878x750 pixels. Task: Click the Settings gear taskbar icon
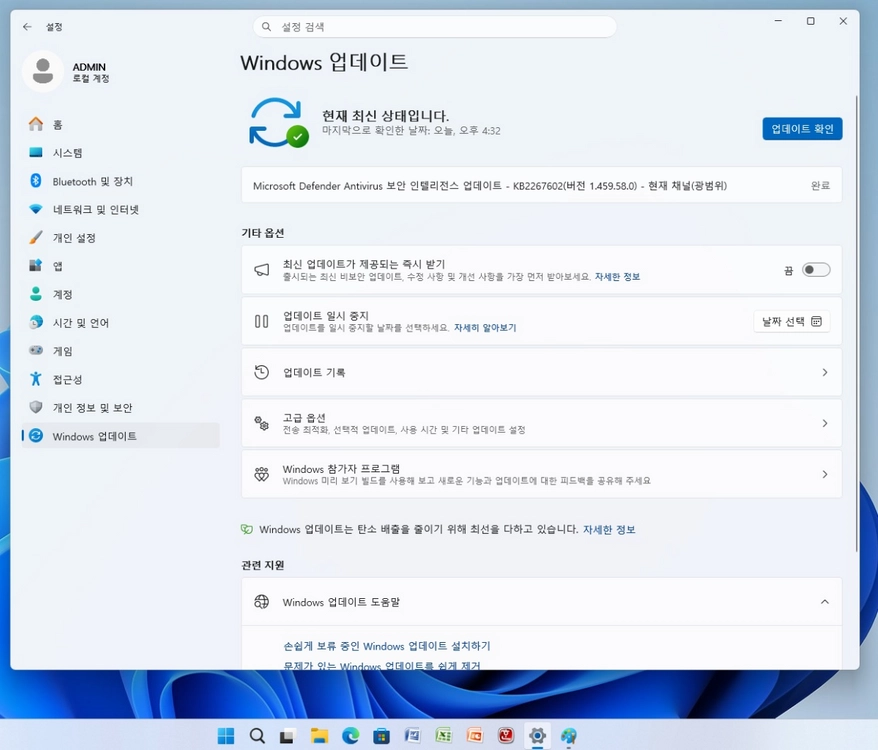(x=537, y=735)
